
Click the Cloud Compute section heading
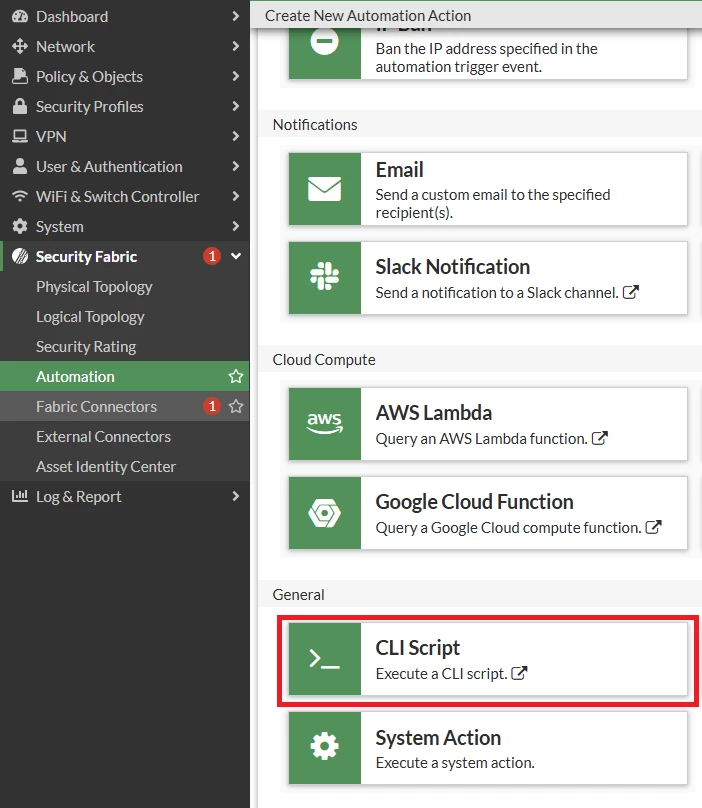pos(324,360)
